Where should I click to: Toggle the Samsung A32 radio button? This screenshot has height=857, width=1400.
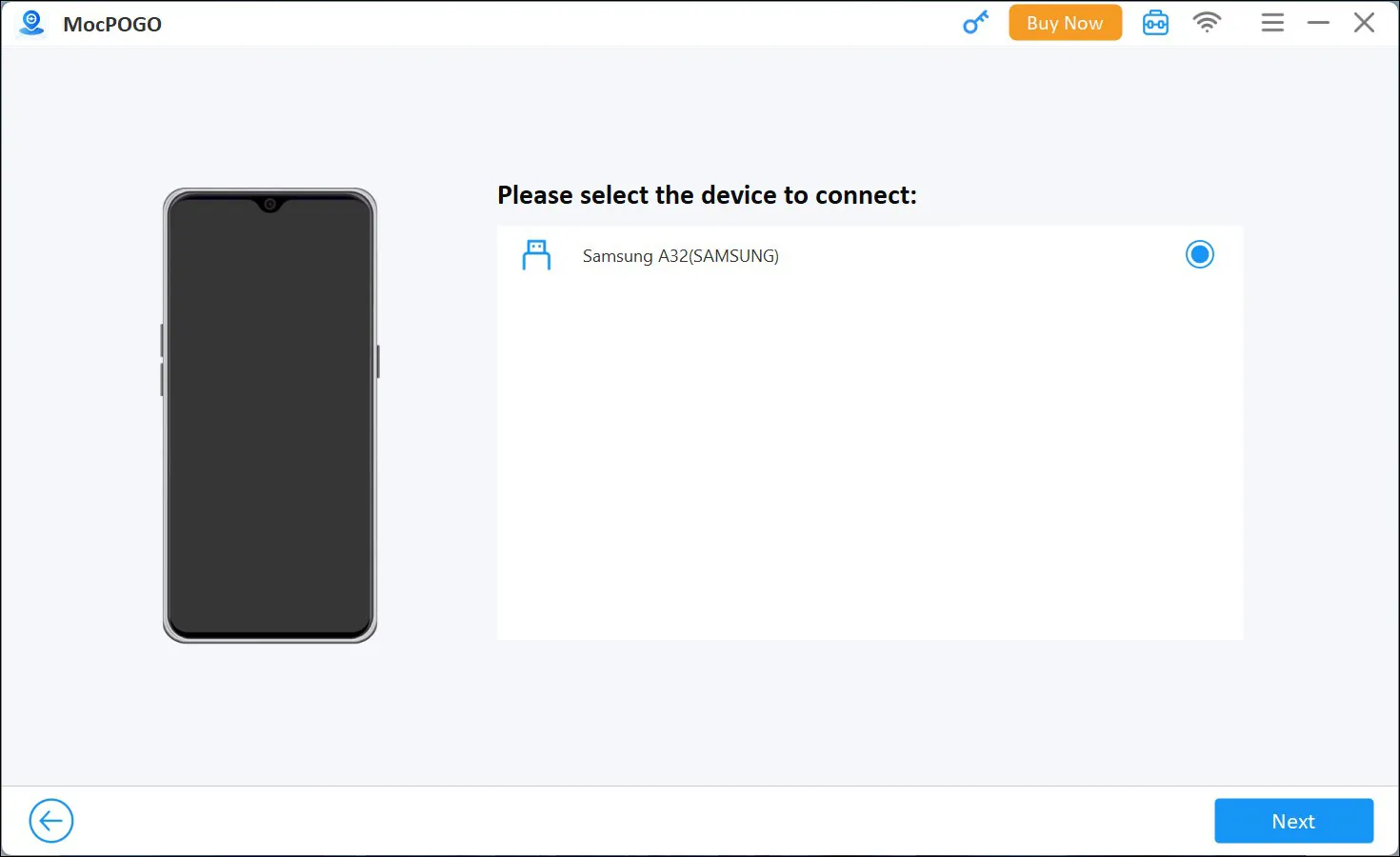[1199, 255]
